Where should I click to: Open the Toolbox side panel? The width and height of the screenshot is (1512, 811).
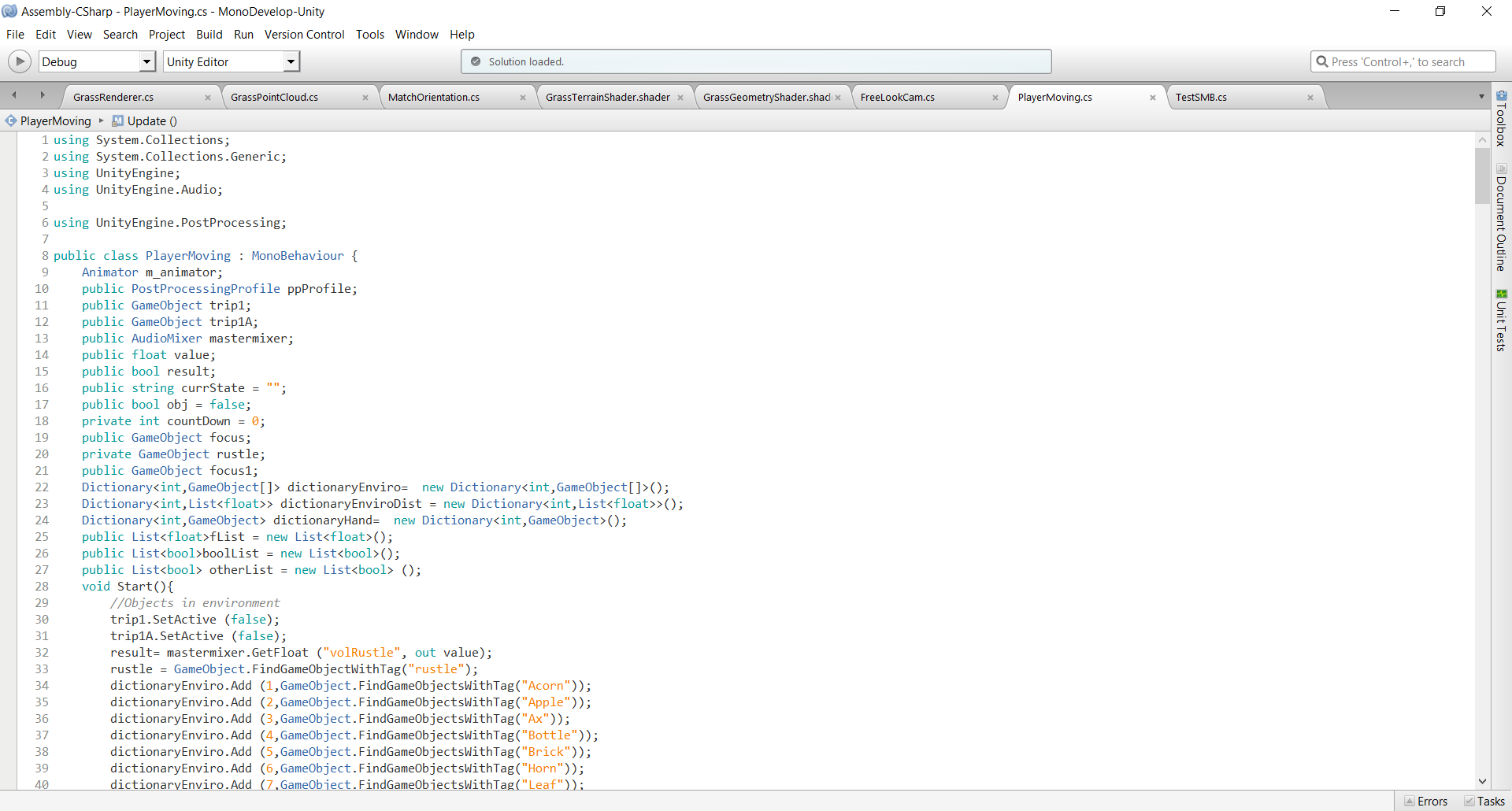pyautogui.click(x=1501, y=118)
